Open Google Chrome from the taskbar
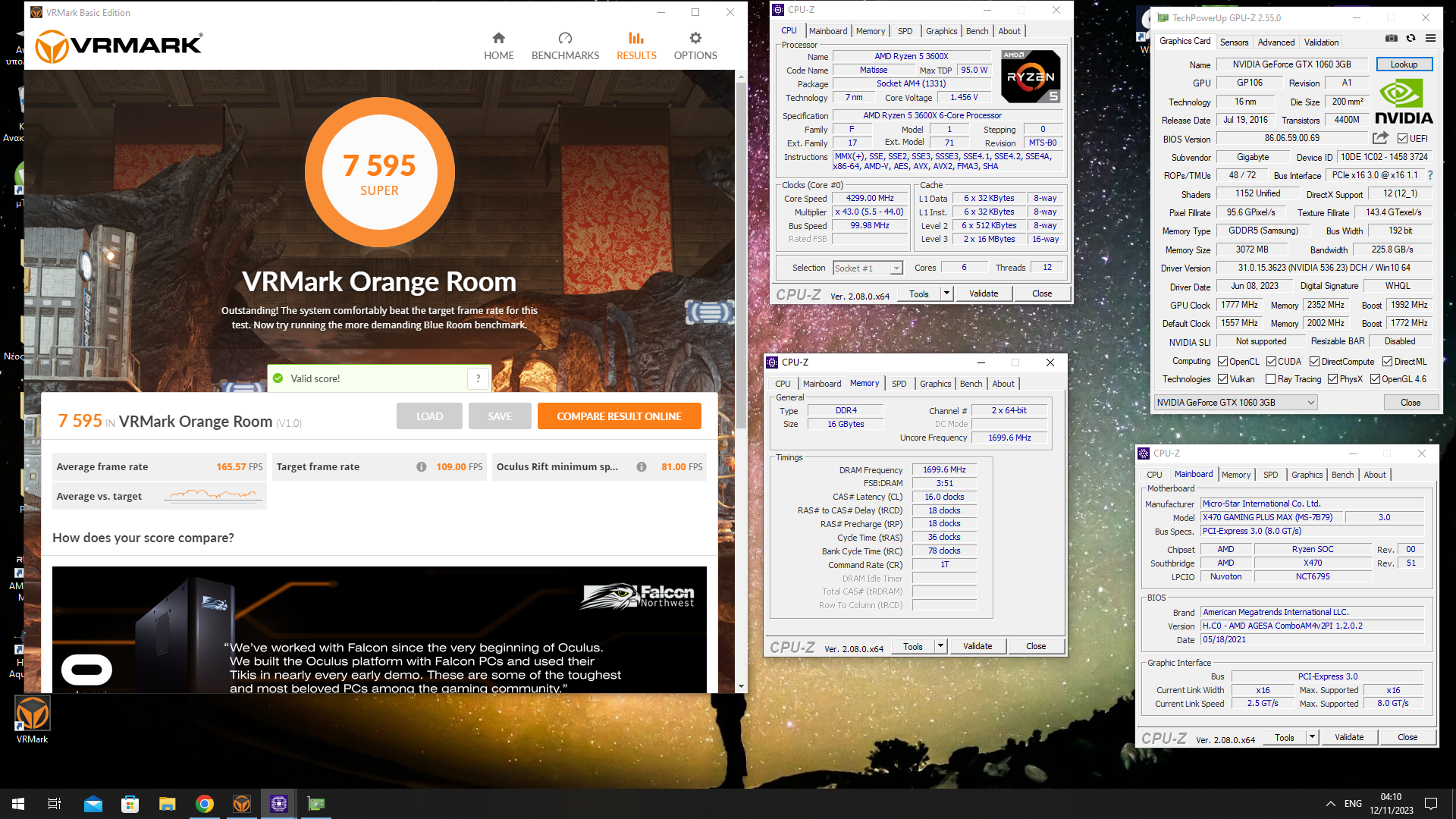The height and width of the screenshot is (819, 1456). pos(204,804)
